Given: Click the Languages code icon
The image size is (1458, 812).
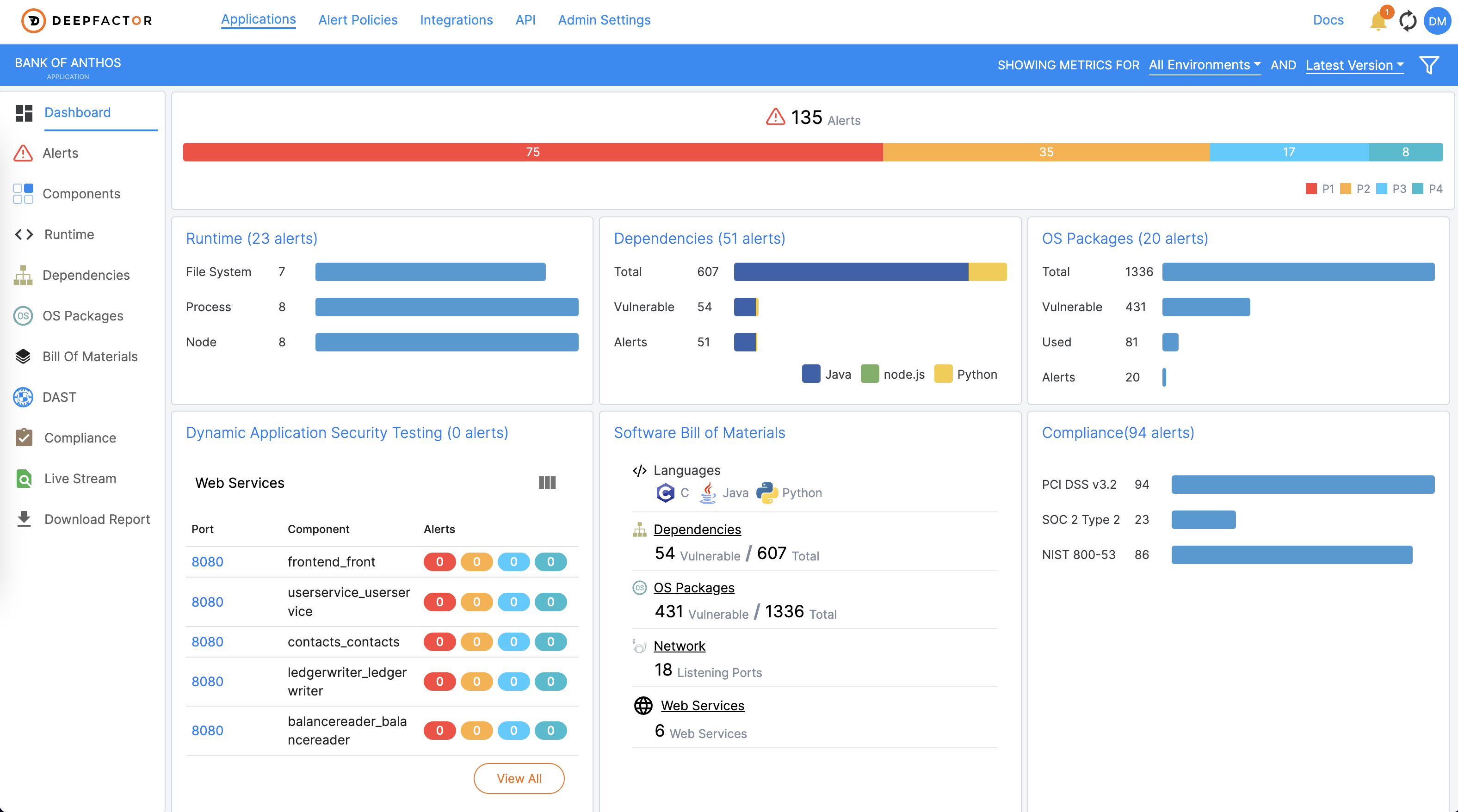Looking at the screenshot, I should pyautogui.click(x=640, y=471).
